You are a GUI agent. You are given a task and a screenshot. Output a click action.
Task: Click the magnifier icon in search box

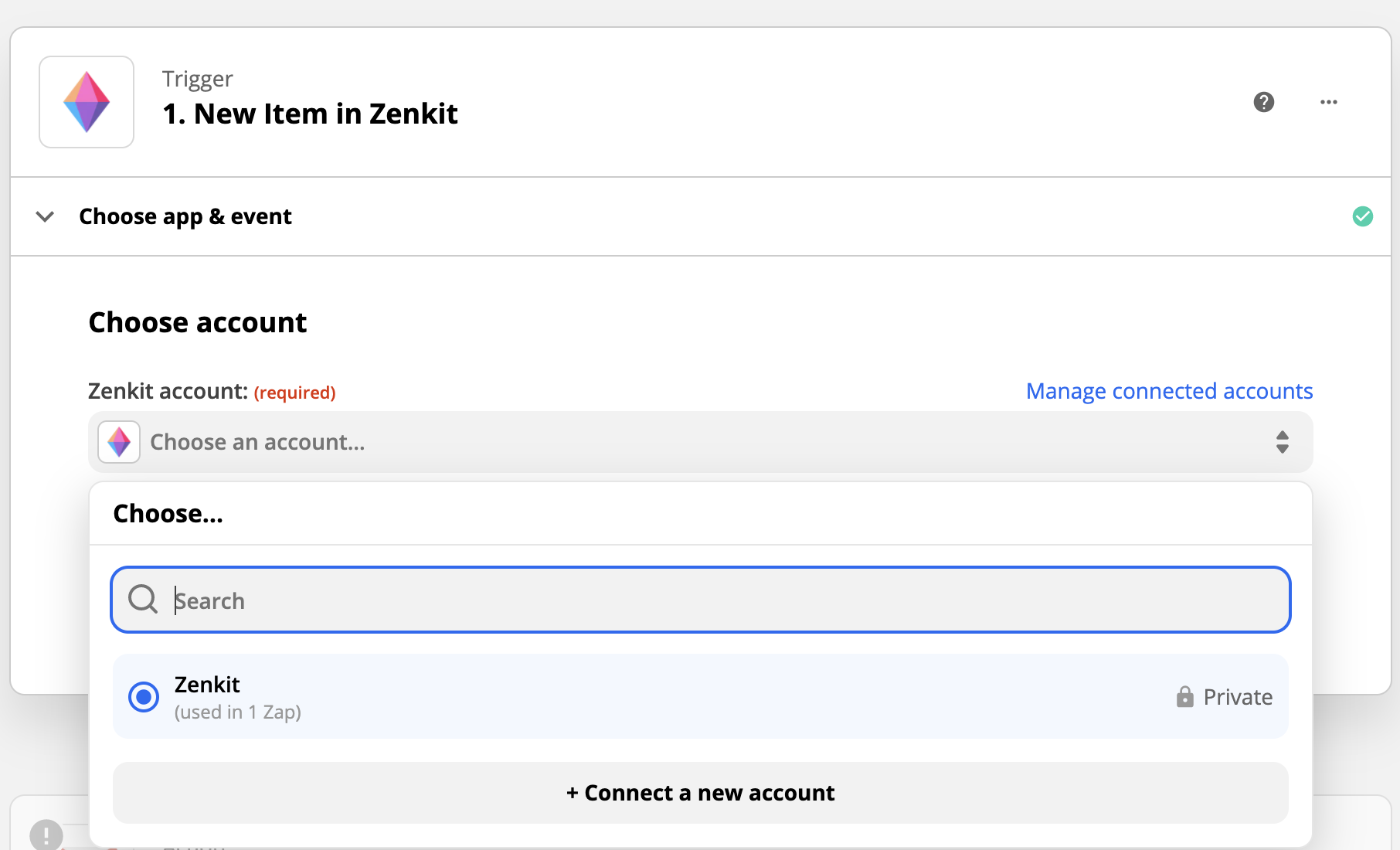(143, 600)
